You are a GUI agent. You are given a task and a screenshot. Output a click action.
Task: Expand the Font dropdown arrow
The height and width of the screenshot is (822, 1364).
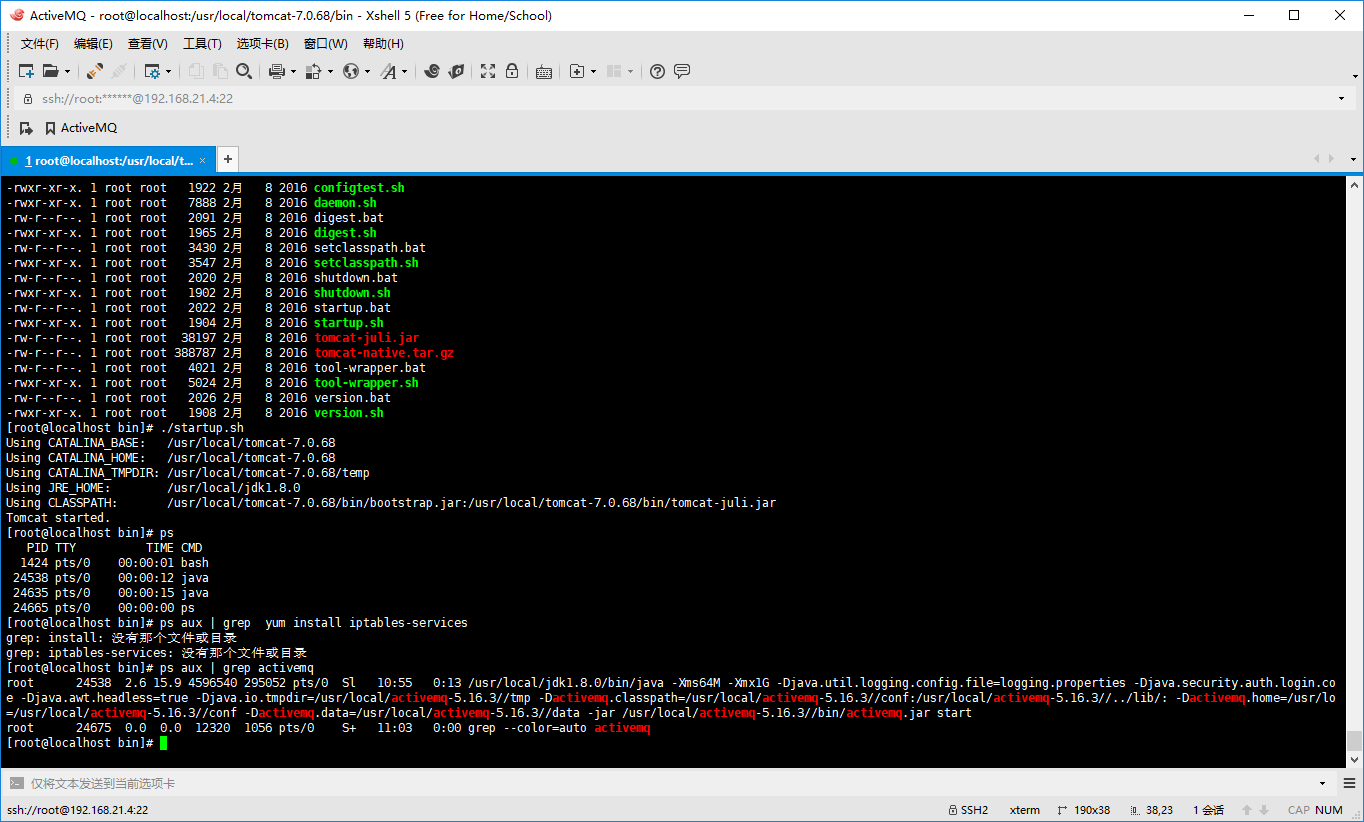pos(404,71)
